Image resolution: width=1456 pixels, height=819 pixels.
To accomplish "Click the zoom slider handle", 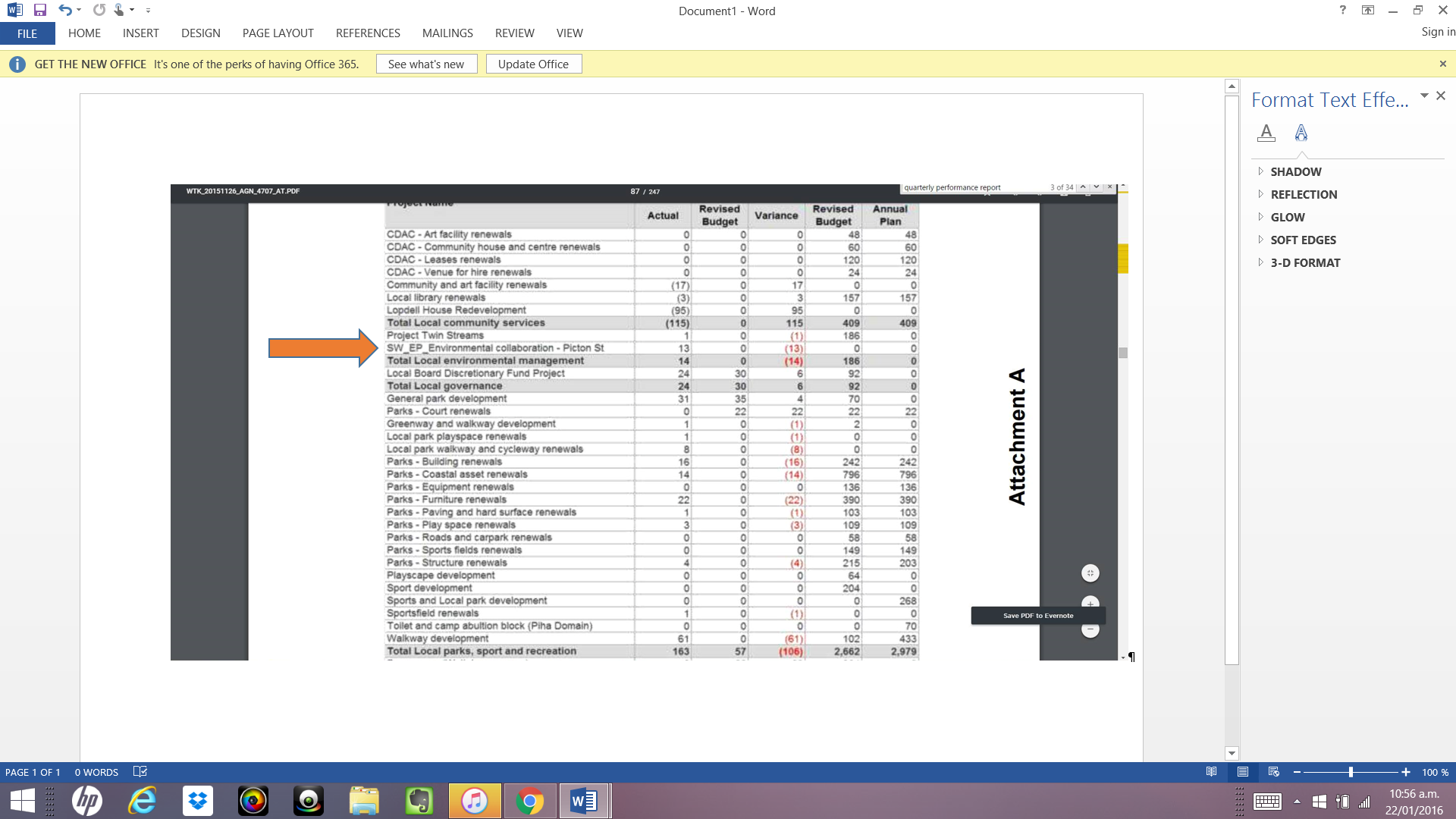I will coord(1351,772).
